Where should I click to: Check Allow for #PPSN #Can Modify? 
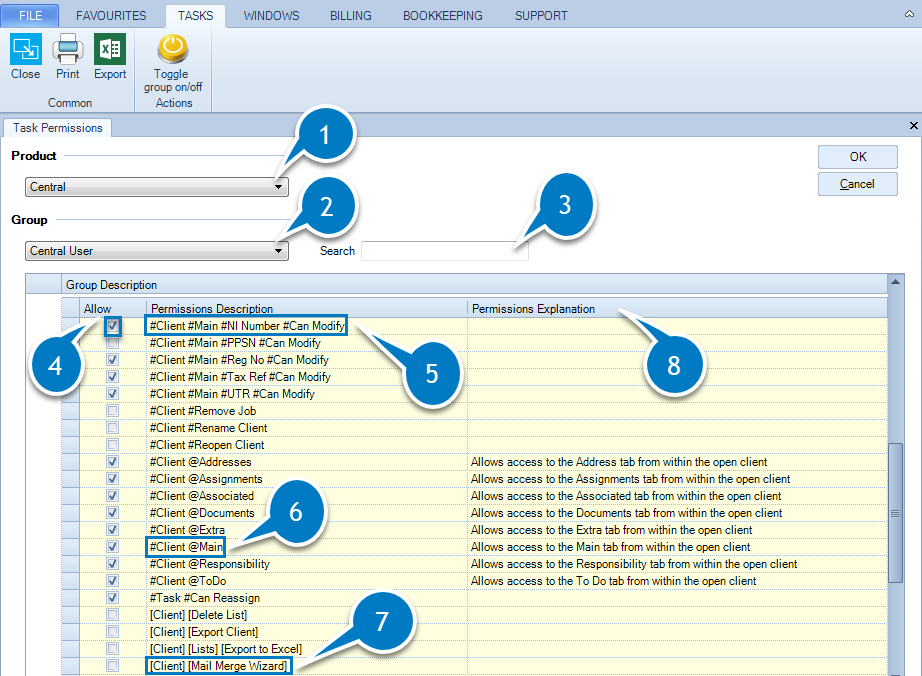(x=112, y=343)
